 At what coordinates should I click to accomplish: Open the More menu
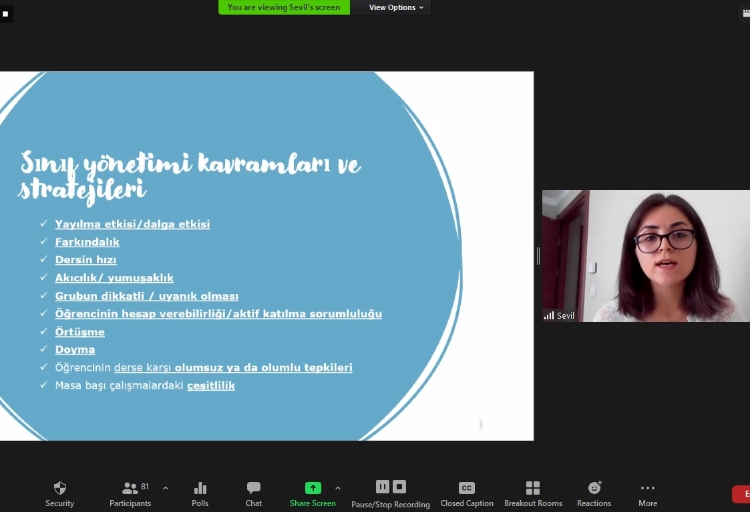[x=648, y=488]
